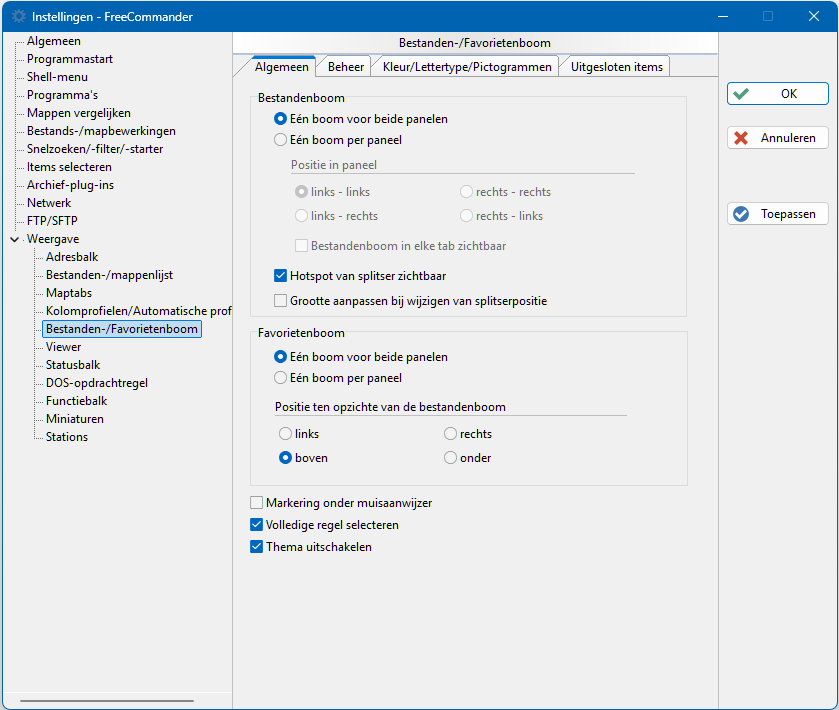This screenshot has height=710, width=839.
Task: Enable Markering onder muisaanwijzer checkbox
Action: [257, 503]
